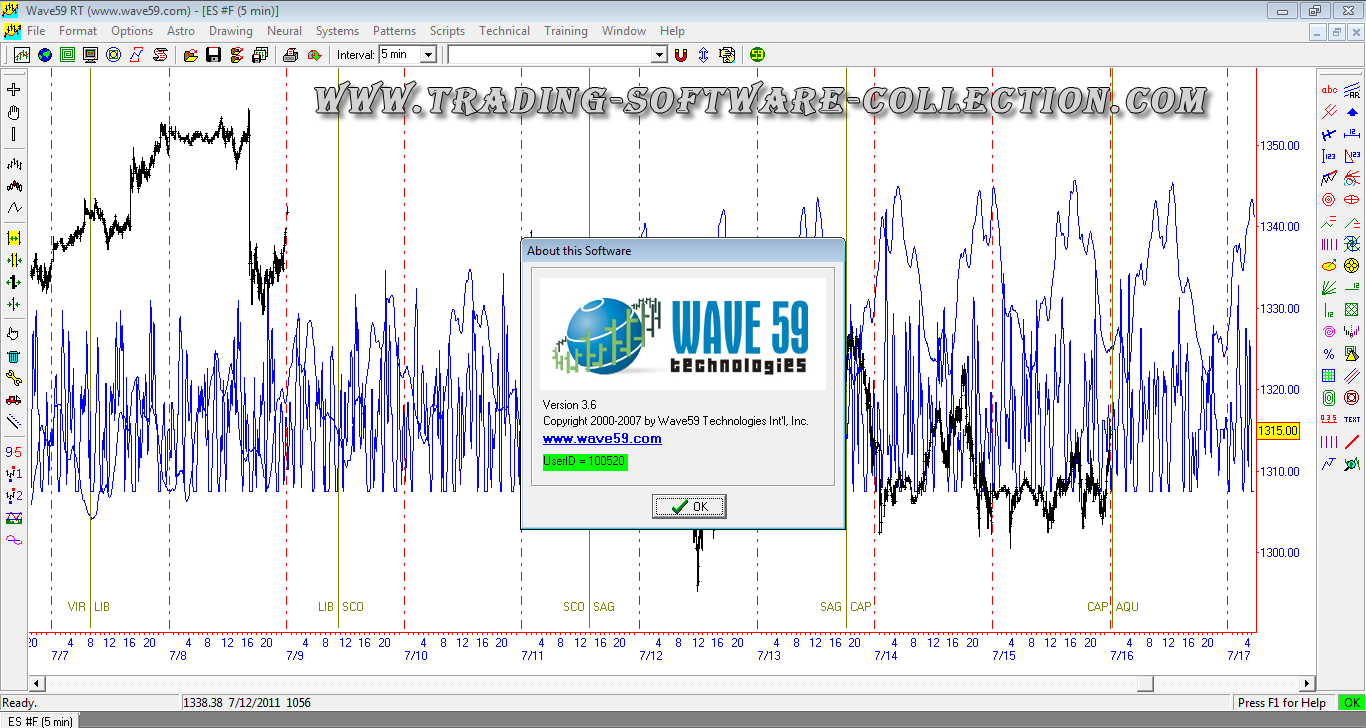Click the ES #F (5 min) tab

coord(40,721)
